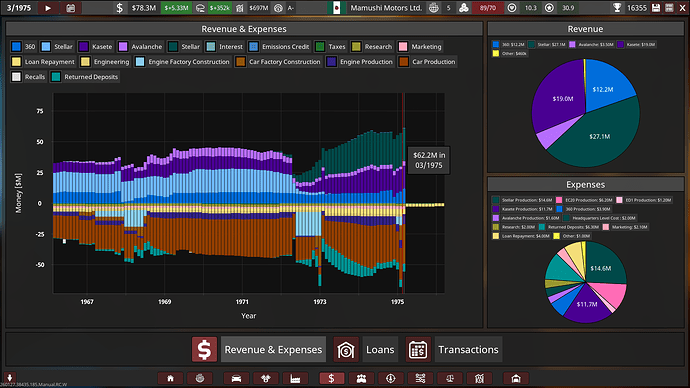The height and width of the screenshot is (388, 690).
Task: Open the people group icon in the bottom bar
Action: [361, 378]
